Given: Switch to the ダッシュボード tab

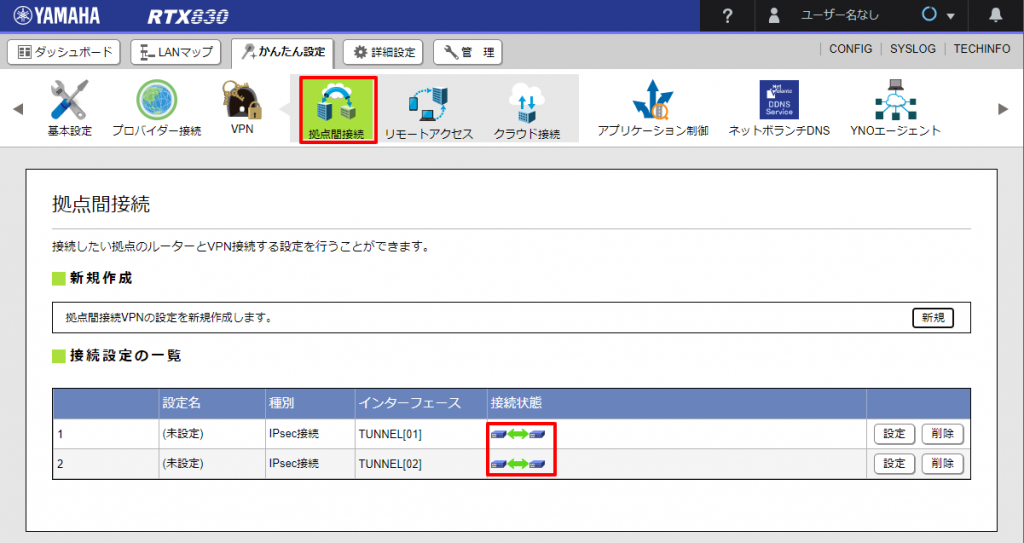Looking at the screenshot, I should tap(64, 52).
